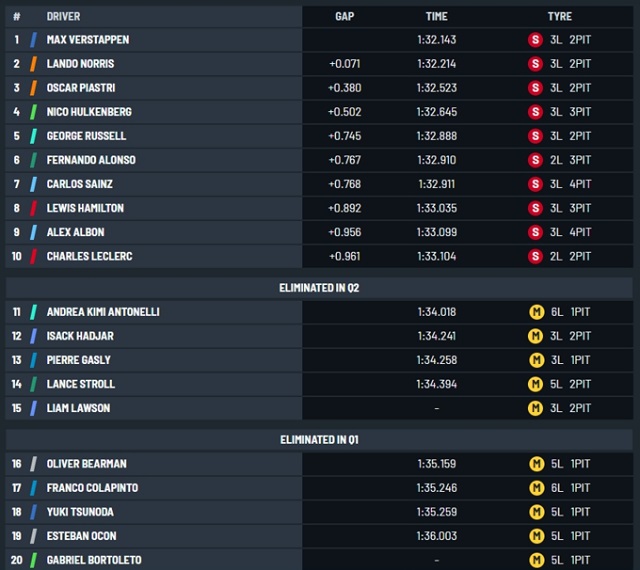Click Franco Colapinto's lap time 1:35.246

(436, 488)
